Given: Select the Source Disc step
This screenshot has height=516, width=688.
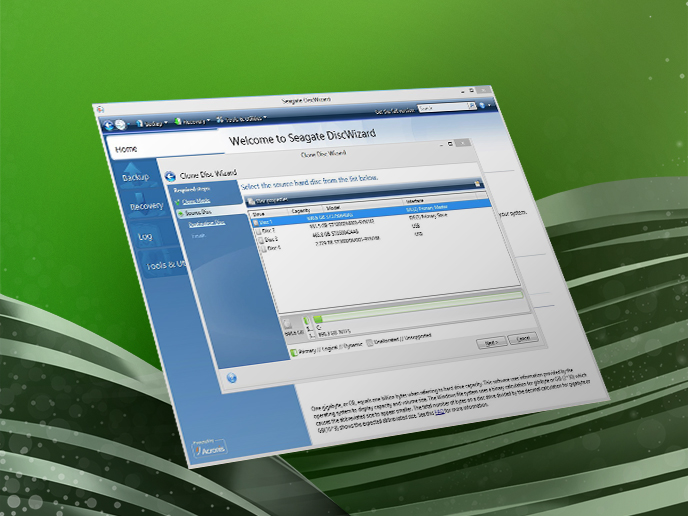Looking at the screenshot, I should (198, 213).
